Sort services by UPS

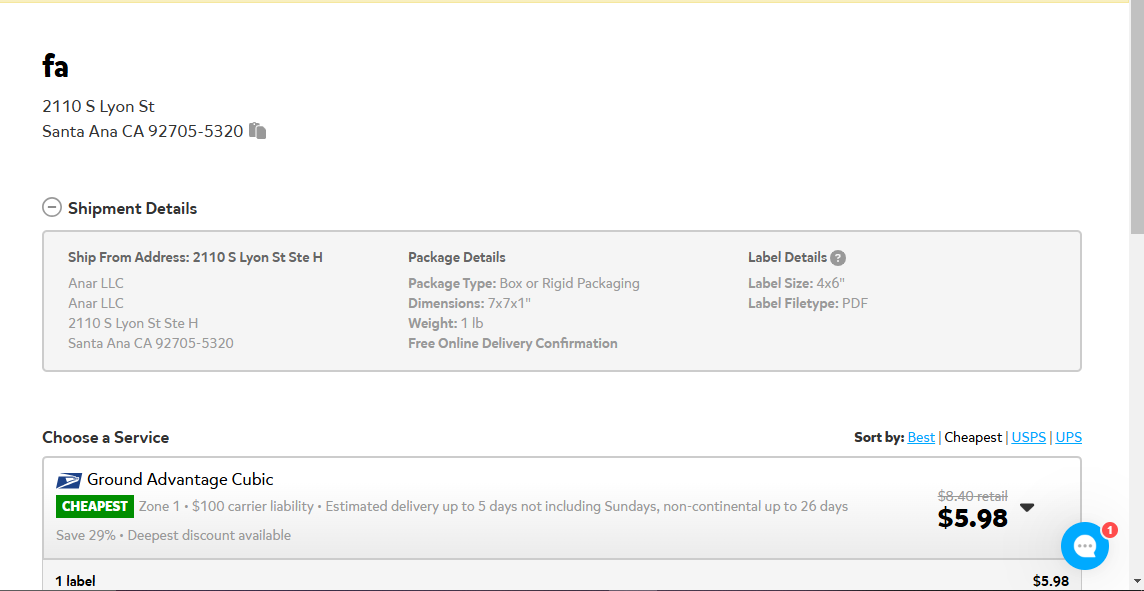1069,437
